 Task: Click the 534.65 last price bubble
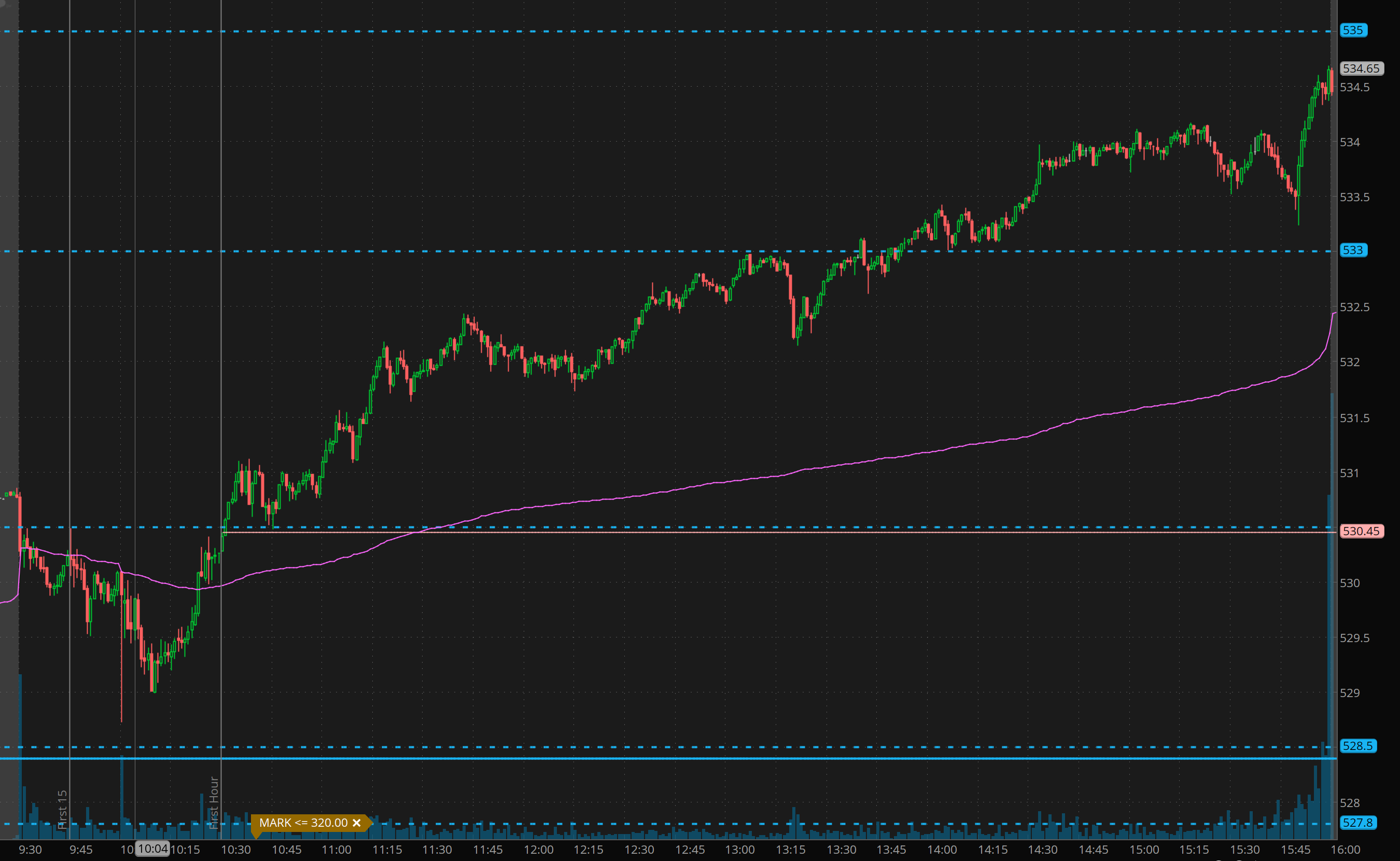1361,68
